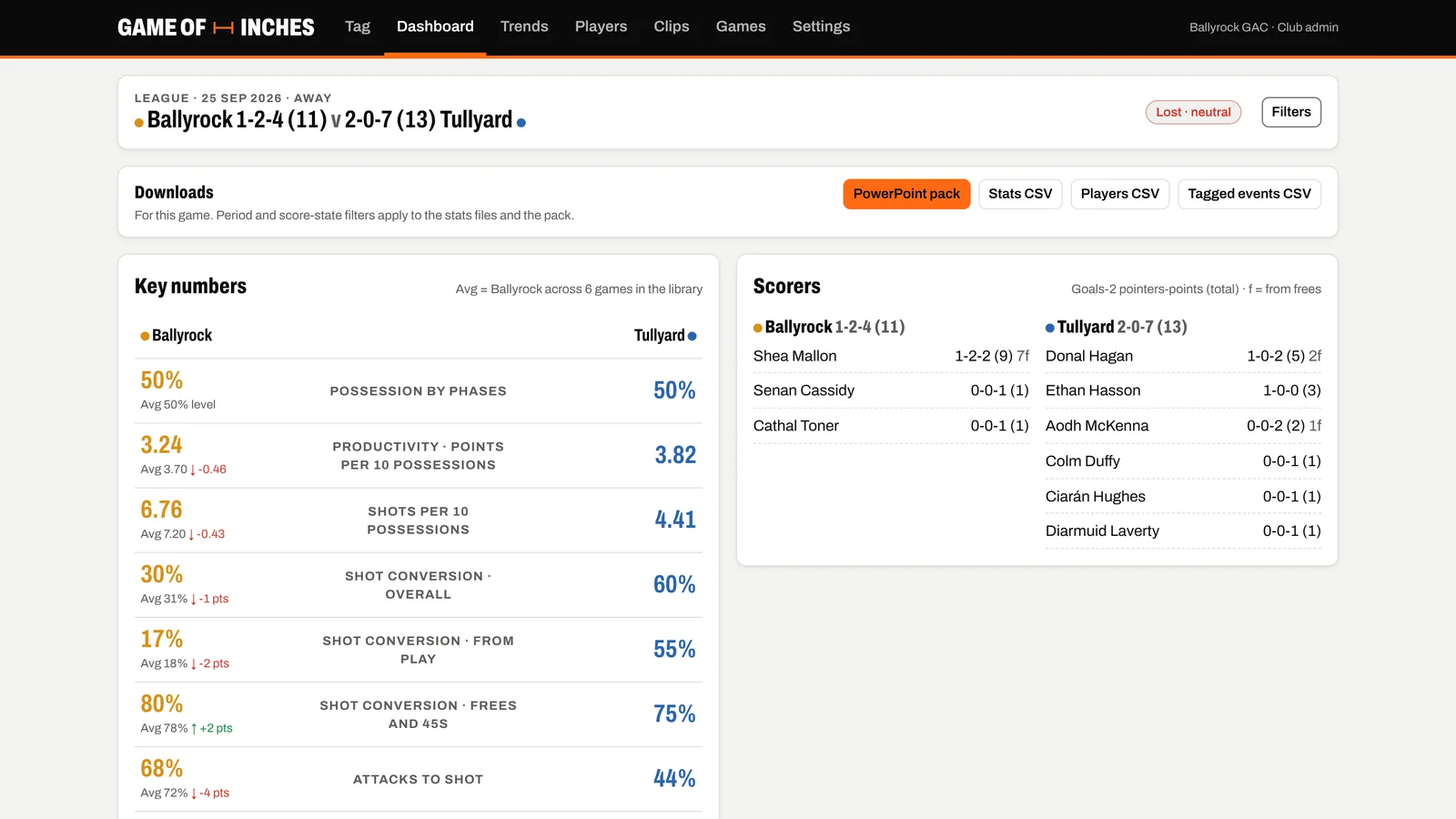The height and width of the screenshot is (819, 1456).
Task: Click the blue Tullyard dot in match title
Action: (x=521, y=123)
